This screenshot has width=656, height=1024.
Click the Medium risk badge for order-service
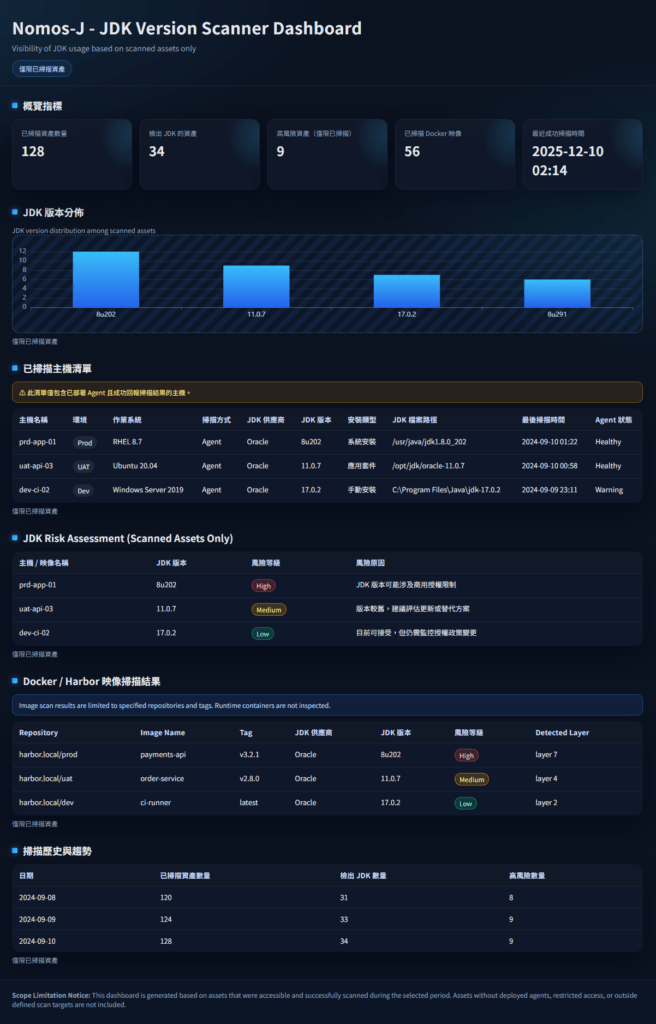click(x=471, y=779)
